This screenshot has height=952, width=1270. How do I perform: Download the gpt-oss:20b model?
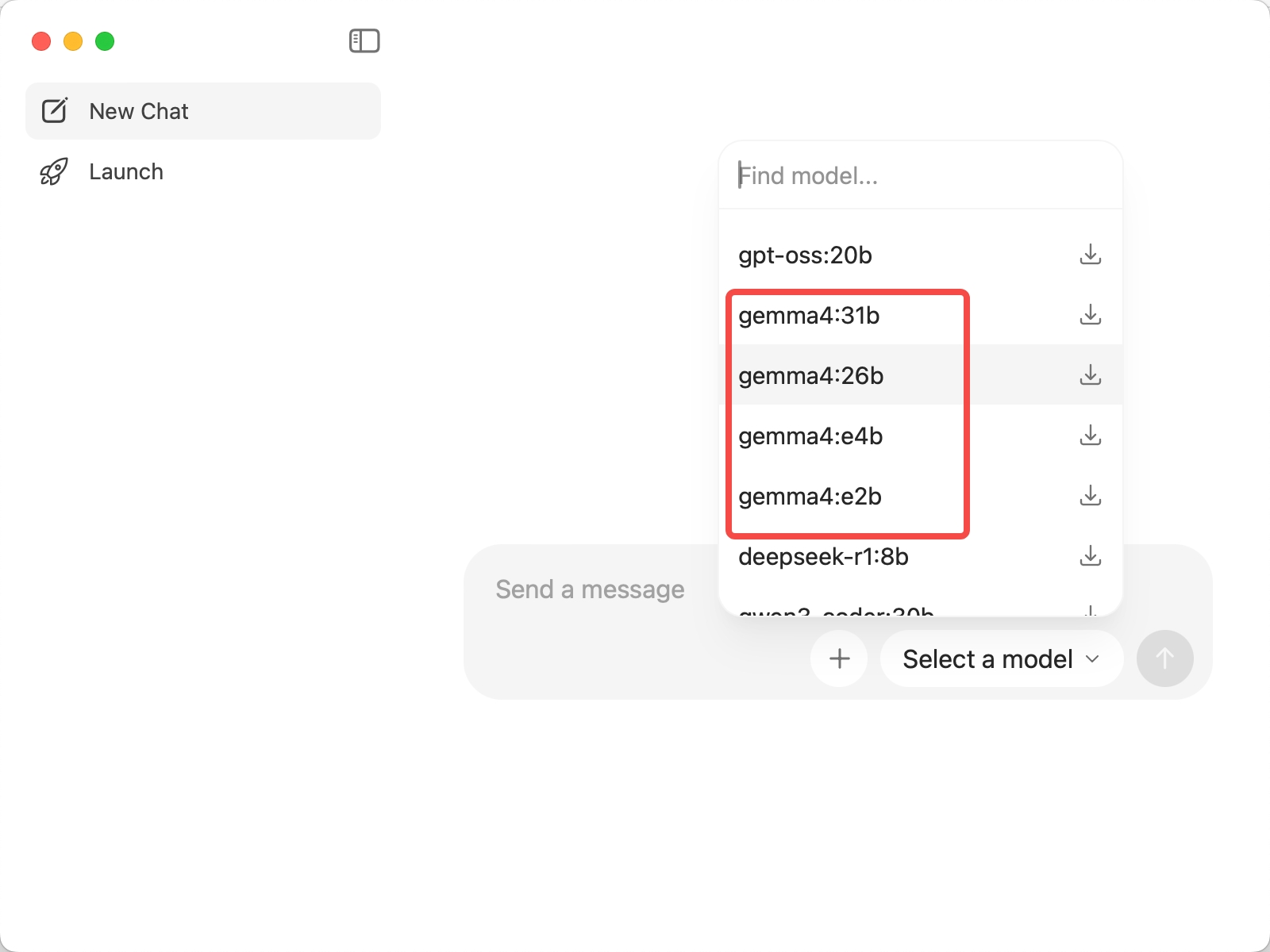pyautogui.click(x=1091, y=255)
